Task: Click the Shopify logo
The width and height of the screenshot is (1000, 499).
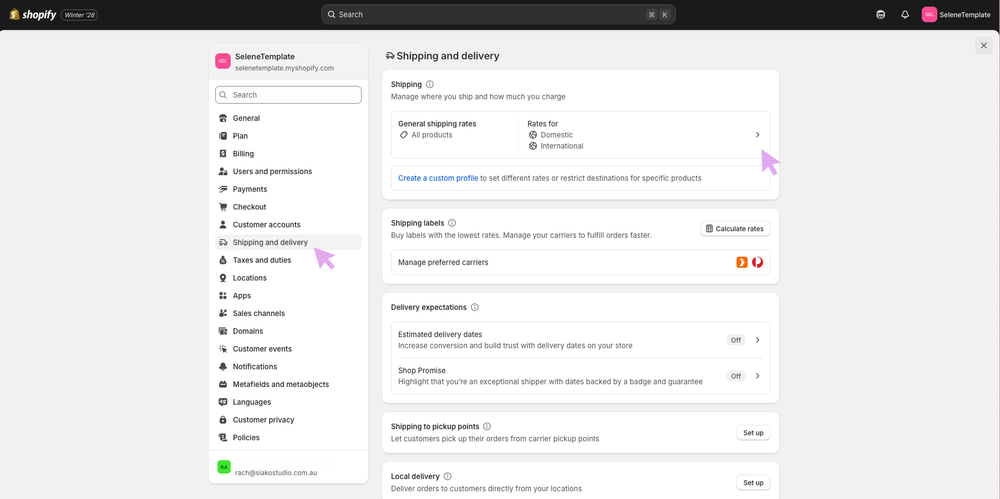Action: tap(33, 15)
